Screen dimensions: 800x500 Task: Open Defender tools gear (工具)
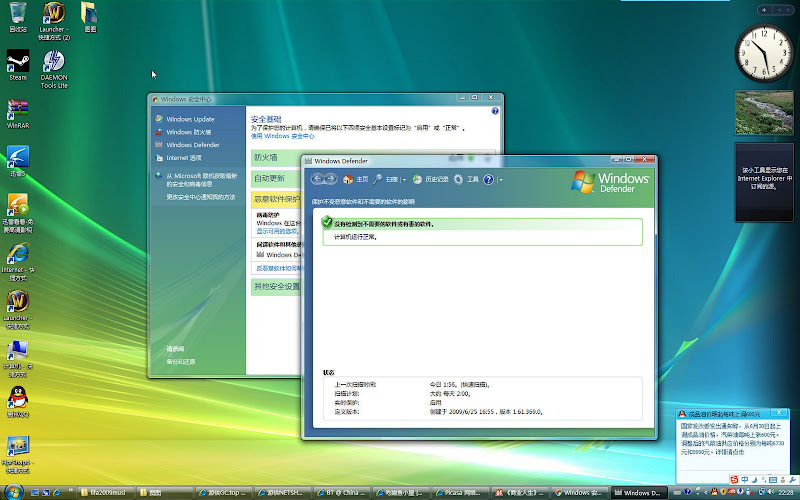coord(466,179)
